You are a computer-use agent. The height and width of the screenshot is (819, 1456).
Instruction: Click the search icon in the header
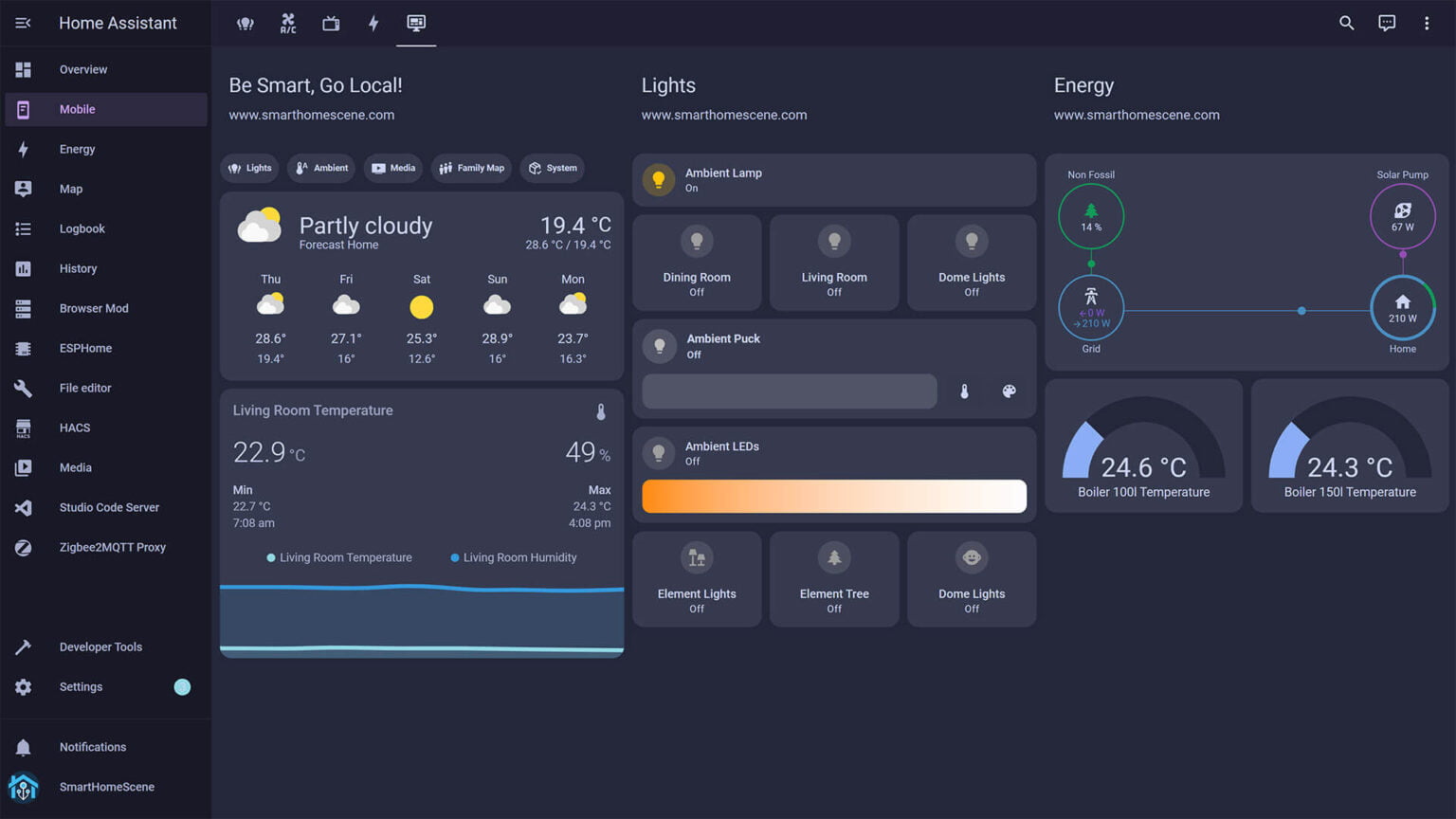pyautogui.click(x=1346, y=23)
